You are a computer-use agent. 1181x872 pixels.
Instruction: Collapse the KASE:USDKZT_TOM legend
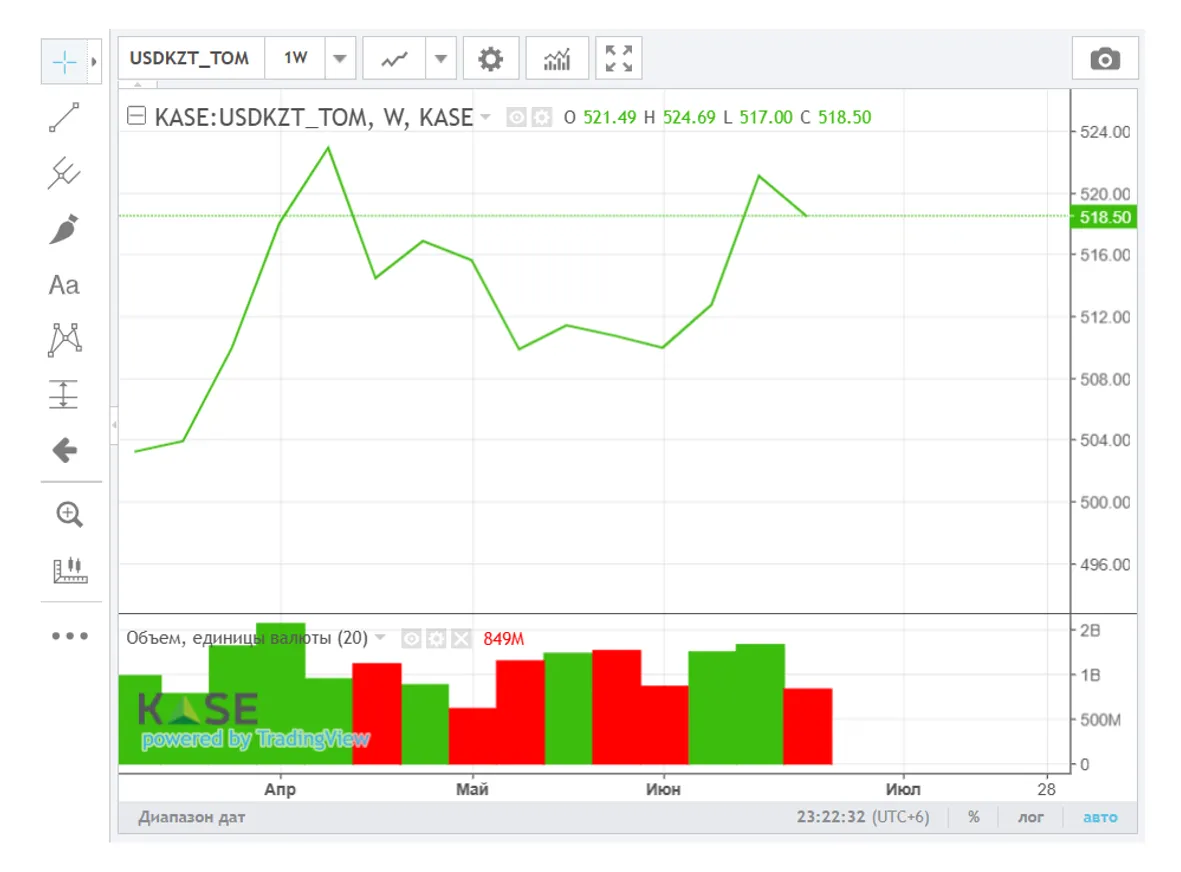coord(137,117)
